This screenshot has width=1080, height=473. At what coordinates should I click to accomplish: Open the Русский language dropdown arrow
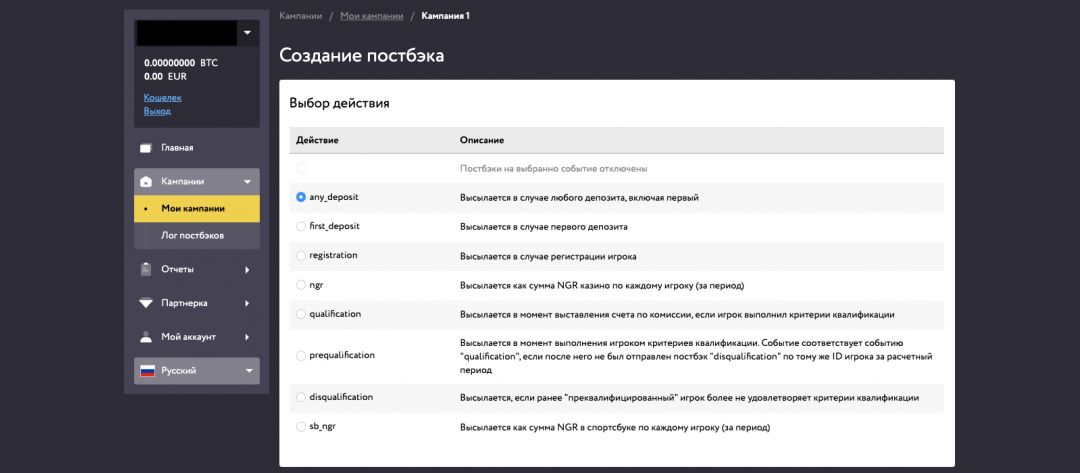(x=249, y=371)
